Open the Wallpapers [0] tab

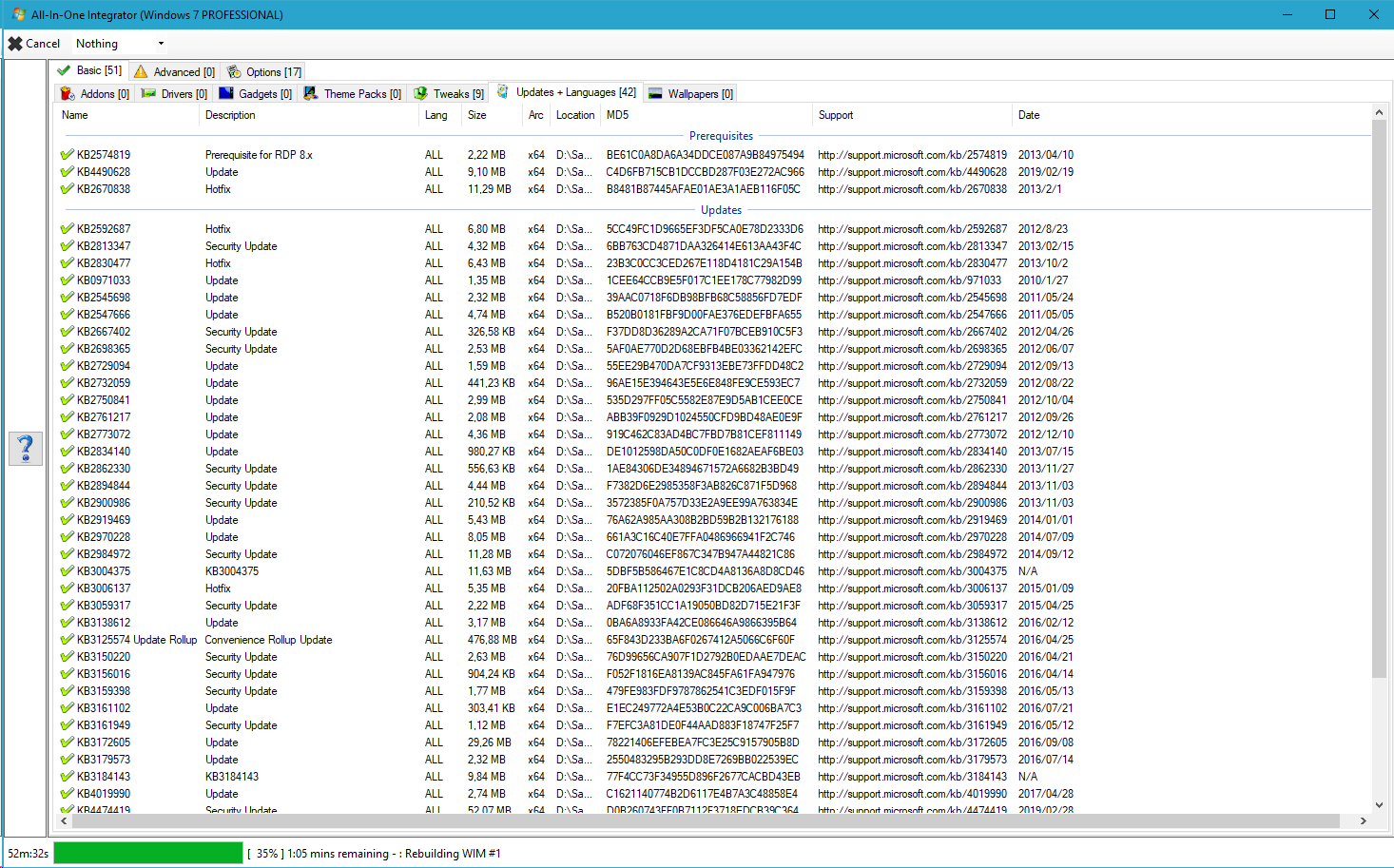(690, 94)
